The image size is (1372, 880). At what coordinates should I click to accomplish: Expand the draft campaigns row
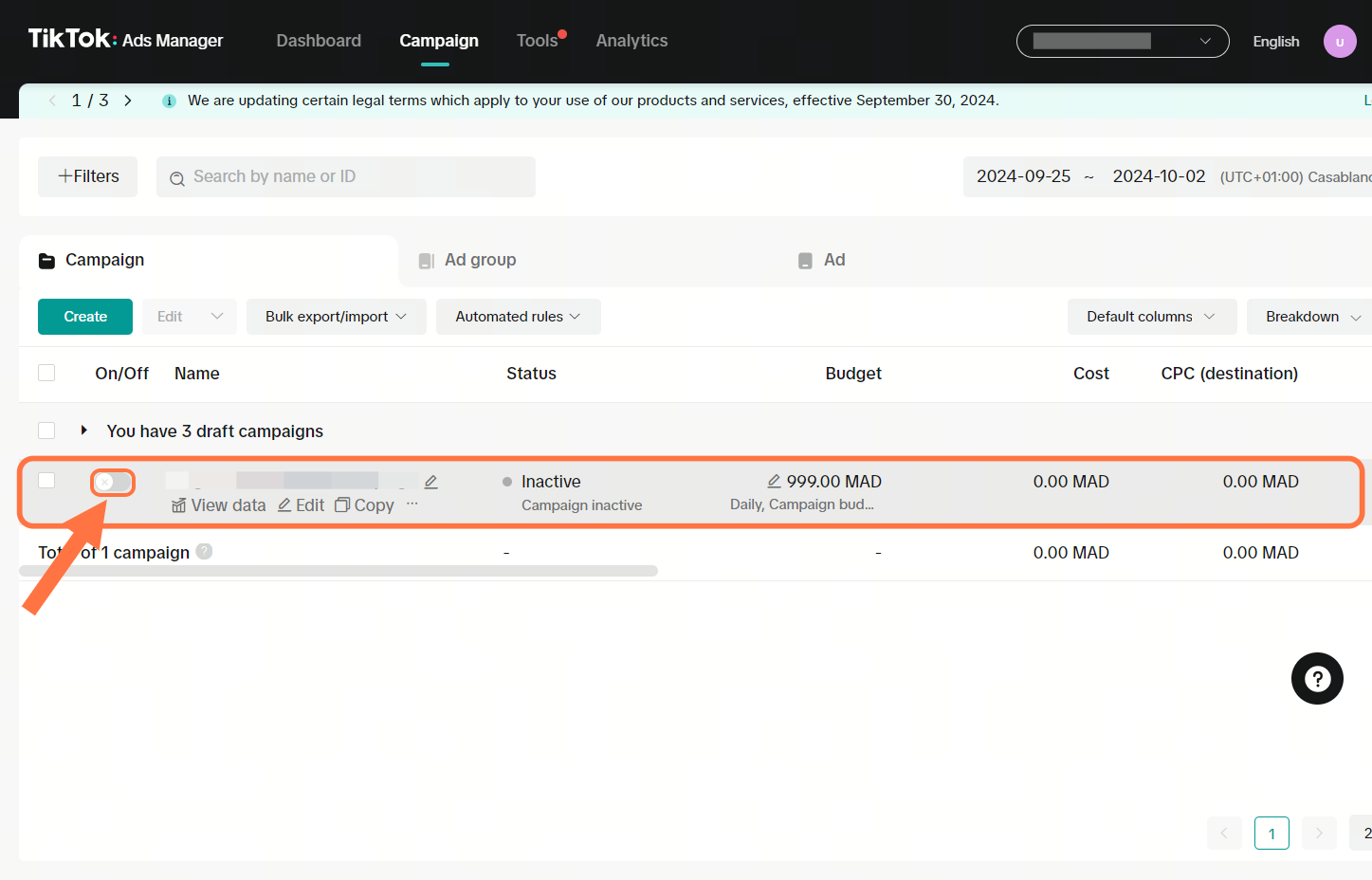(x=83, y=431)
